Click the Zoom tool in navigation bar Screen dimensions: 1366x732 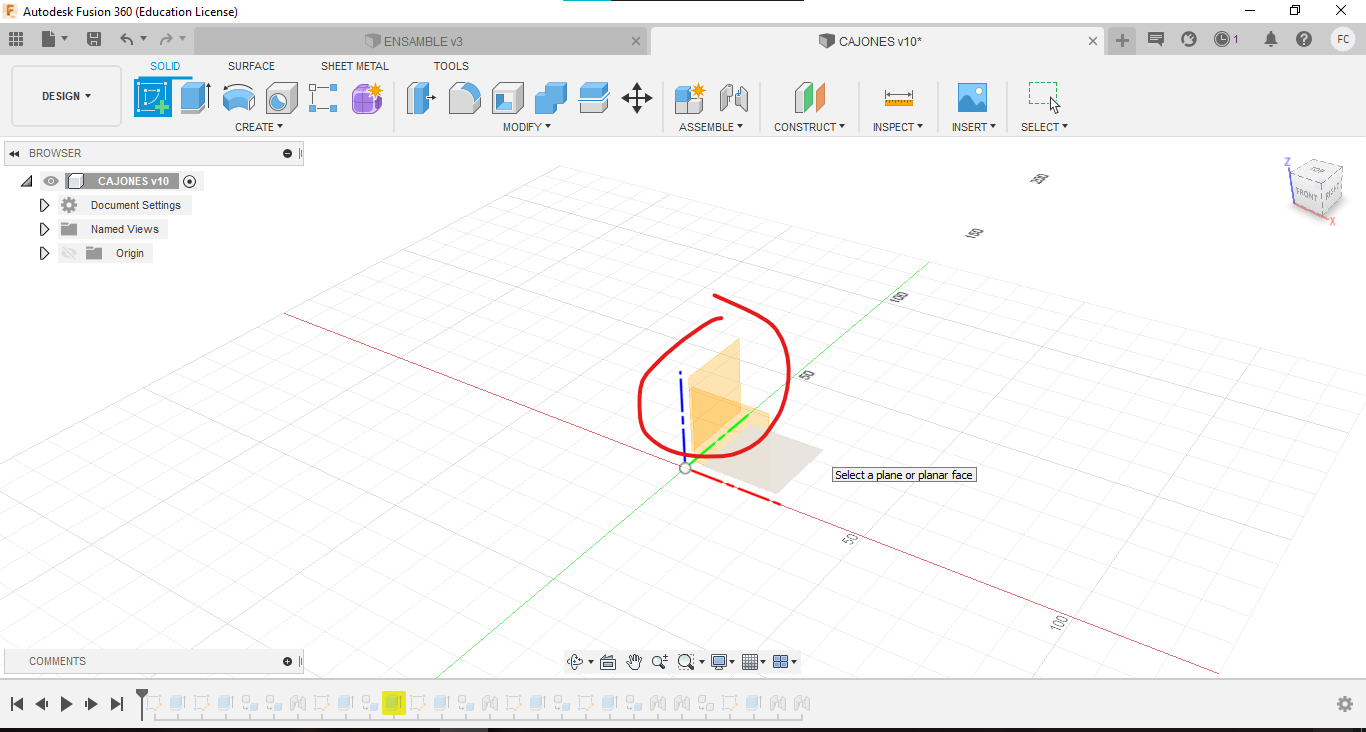[659, 662]
